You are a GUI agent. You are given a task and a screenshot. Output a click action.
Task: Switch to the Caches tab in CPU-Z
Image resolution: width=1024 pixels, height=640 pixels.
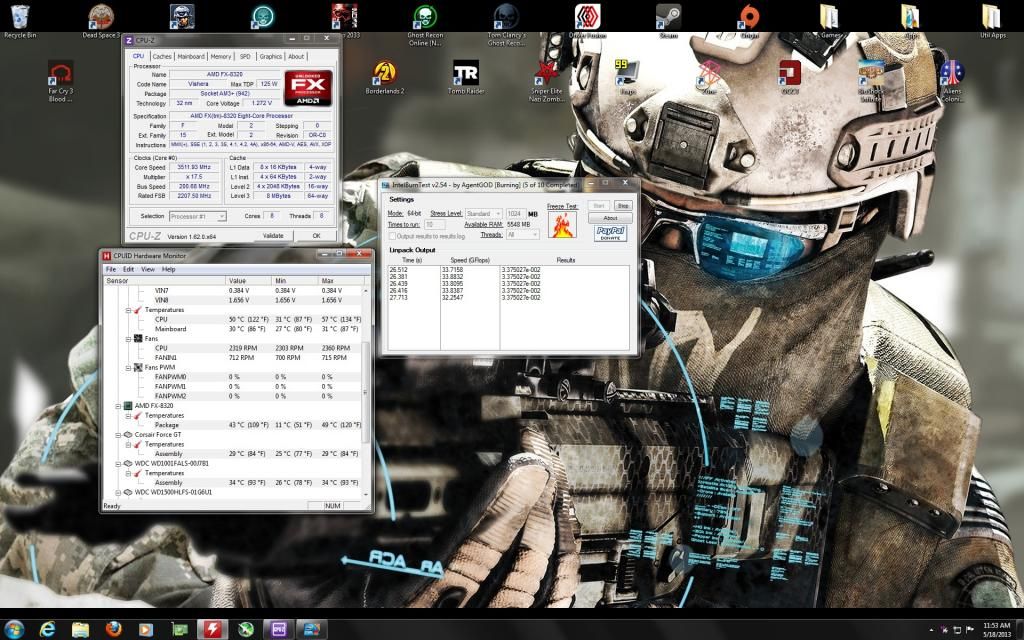click(x=161, y=57)
